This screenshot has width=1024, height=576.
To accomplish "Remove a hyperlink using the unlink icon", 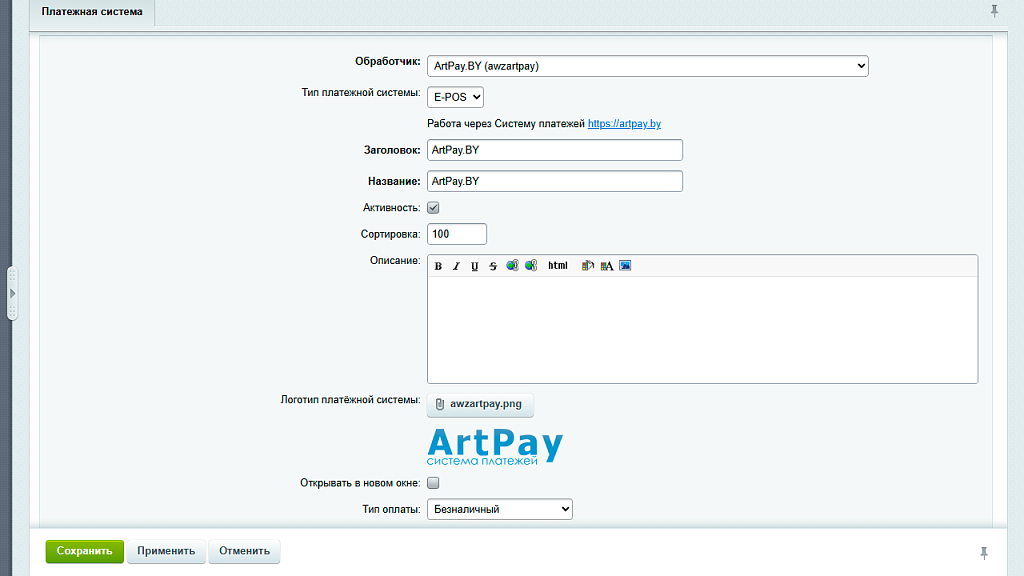I will [x=530, y=265].
